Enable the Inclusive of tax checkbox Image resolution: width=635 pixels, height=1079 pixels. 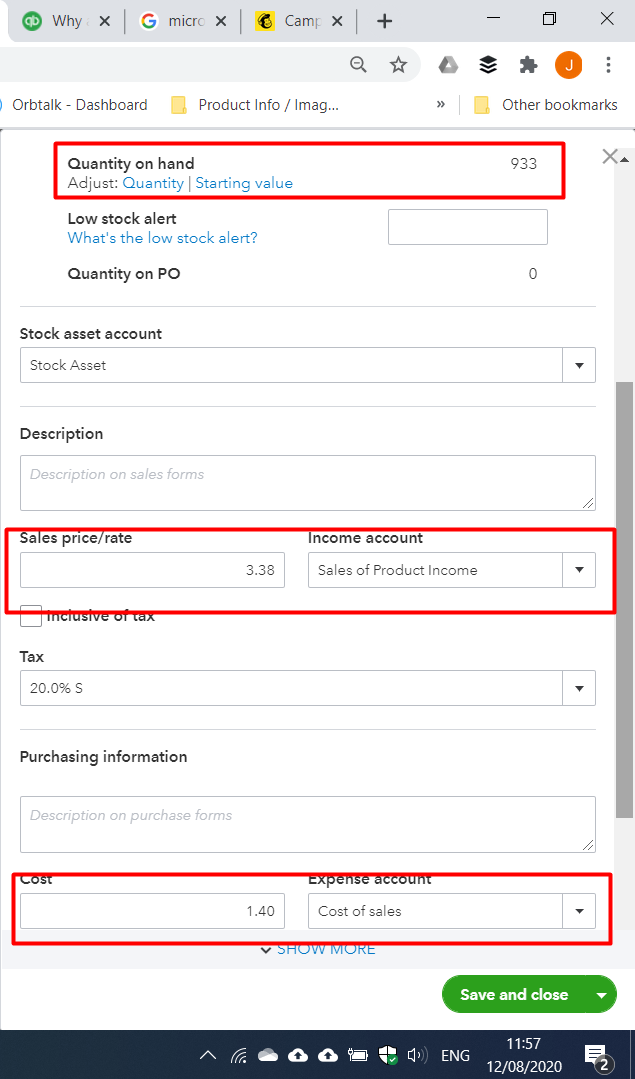(x=30, y=616)
